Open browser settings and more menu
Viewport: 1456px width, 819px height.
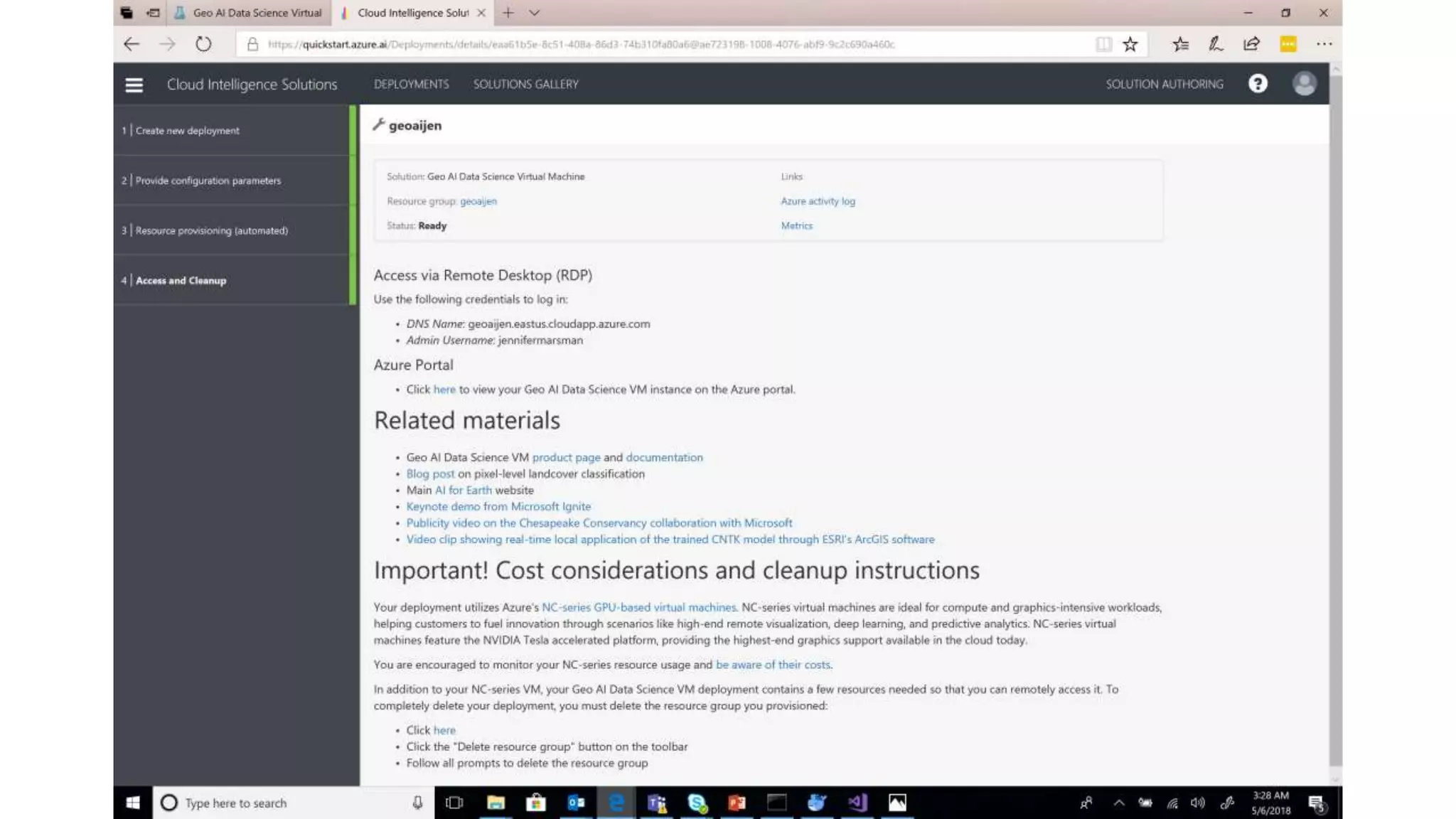point(1324,44)
